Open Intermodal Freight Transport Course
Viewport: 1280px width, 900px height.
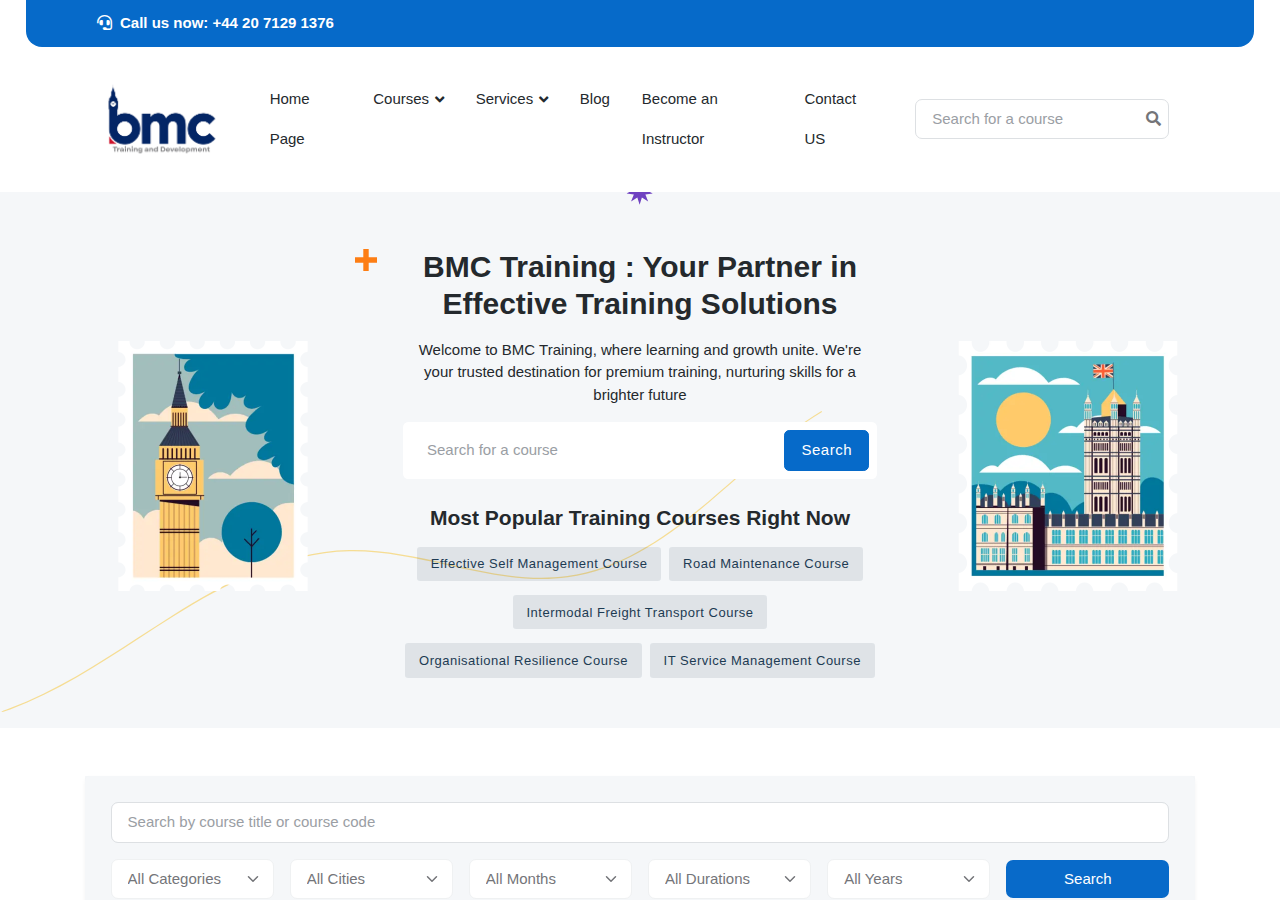click(640, 612)
